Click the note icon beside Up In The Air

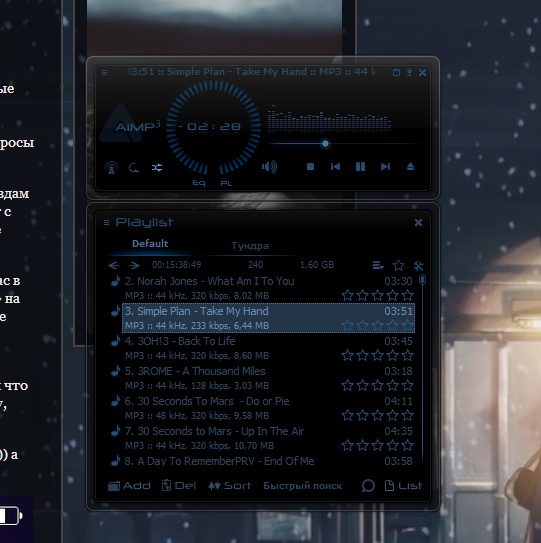click(x=115, y=430)
